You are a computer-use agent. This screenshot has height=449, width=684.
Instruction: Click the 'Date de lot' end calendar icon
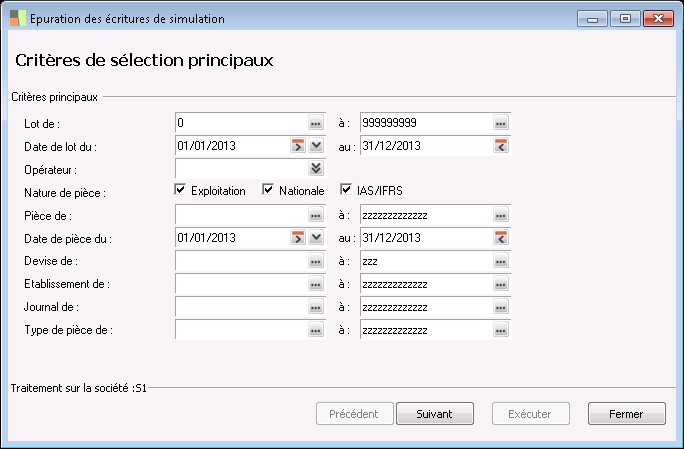pos(501,146)
